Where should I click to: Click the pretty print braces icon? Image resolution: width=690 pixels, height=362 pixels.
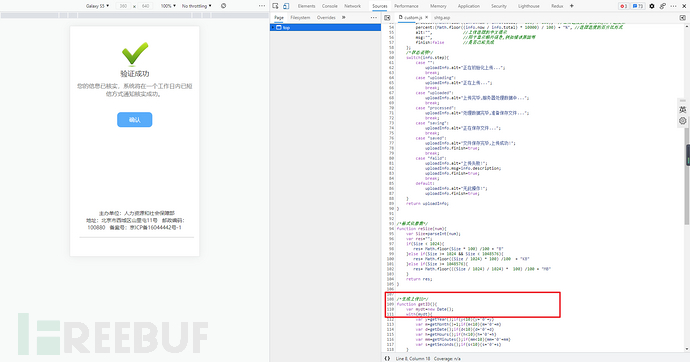click(x=387, y=358)
